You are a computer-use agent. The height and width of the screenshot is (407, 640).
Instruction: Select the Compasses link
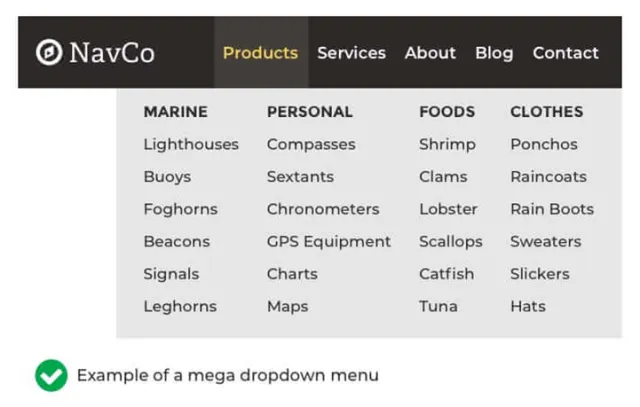pyautogui.click(x=311, y=144)
